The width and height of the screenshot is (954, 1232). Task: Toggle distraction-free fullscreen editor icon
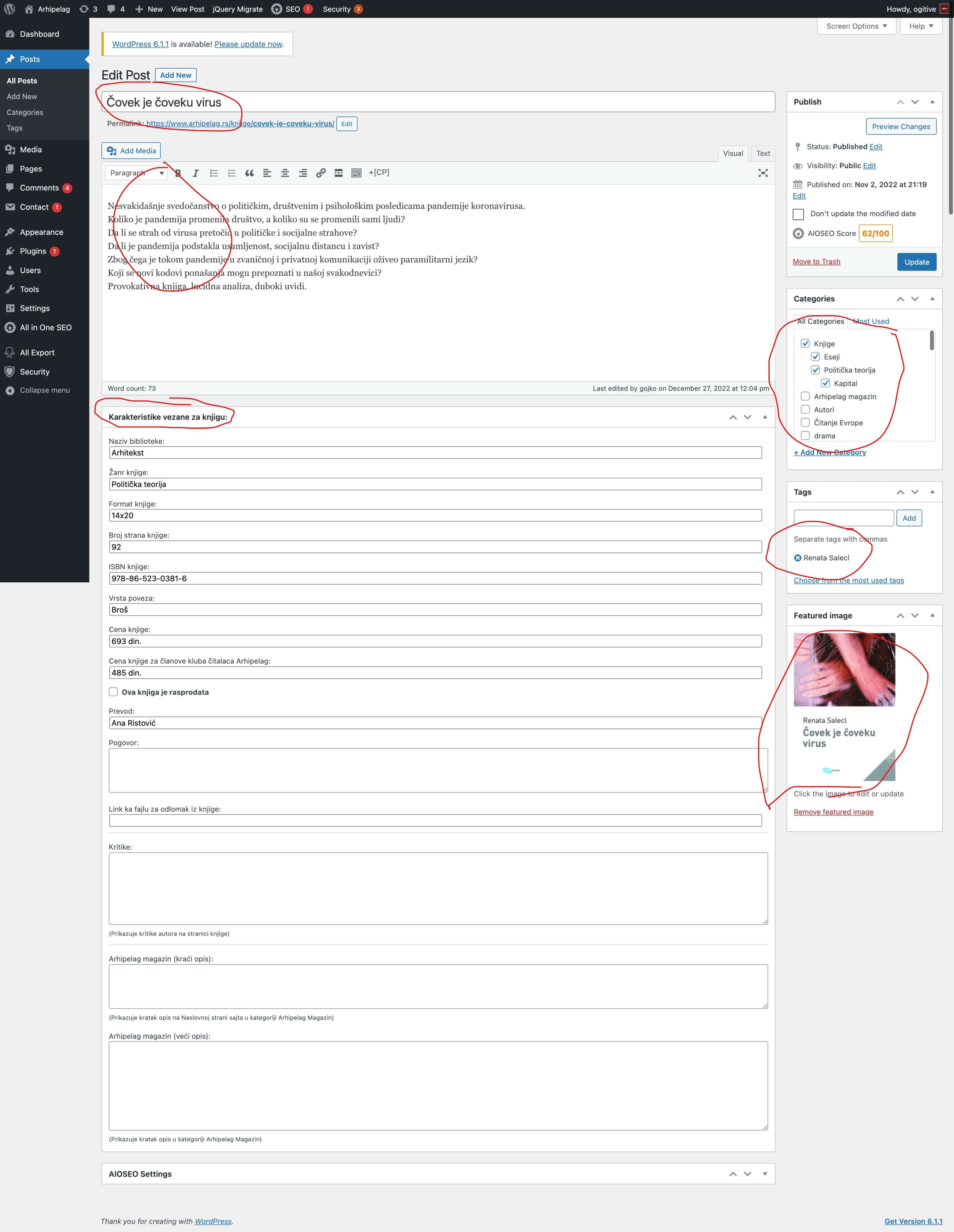coord(763,173)
